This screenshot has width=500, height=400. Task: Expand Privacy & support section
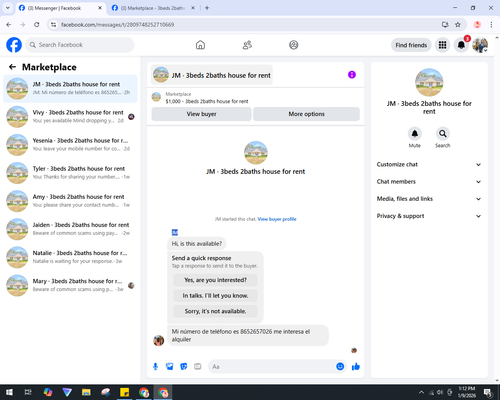click(x=429, y=216)
